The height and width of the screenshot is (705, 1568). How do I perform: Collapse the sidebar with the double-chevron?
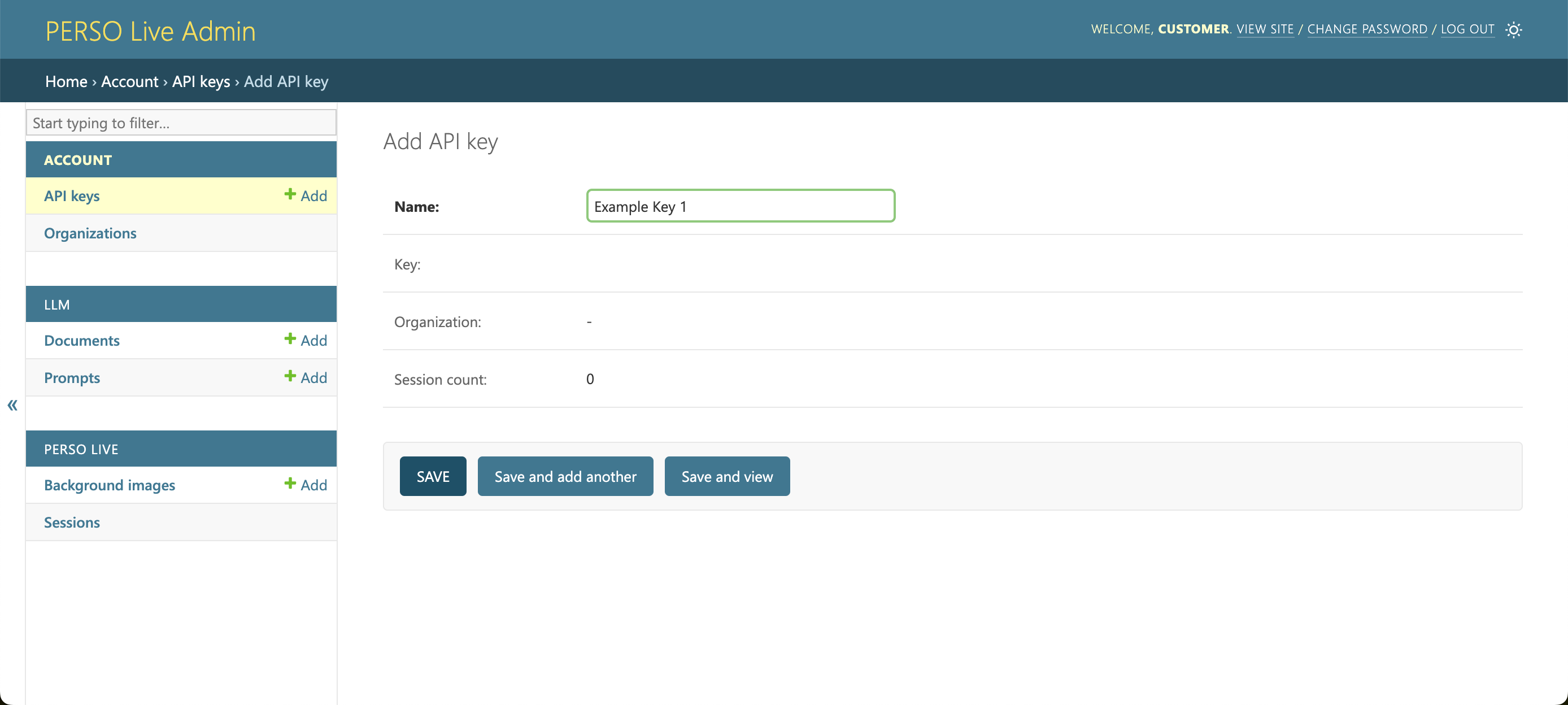tap(11, 405)
